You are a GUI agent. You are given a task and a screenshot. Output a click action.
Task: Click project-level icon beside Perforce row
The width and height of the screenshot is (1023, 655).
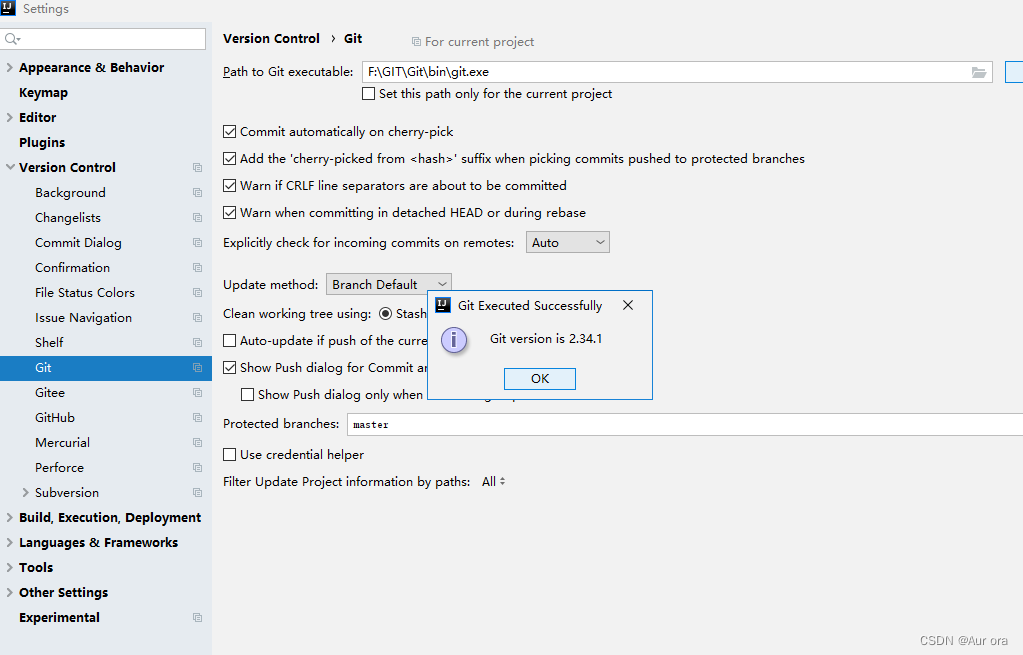(197, 468)
